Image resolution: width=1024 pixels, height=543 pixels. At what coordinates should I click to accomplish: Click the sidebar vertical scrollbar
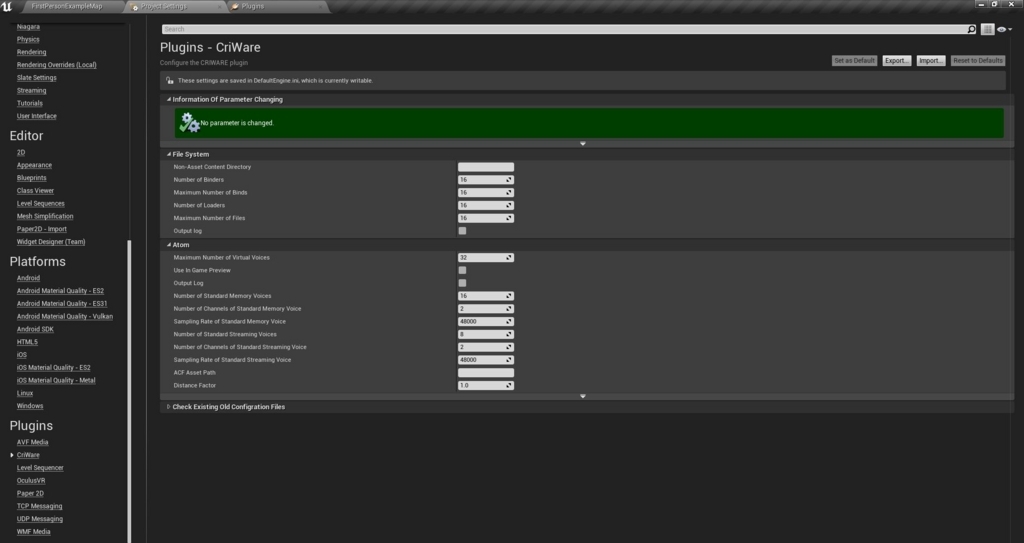click(129, 391)
